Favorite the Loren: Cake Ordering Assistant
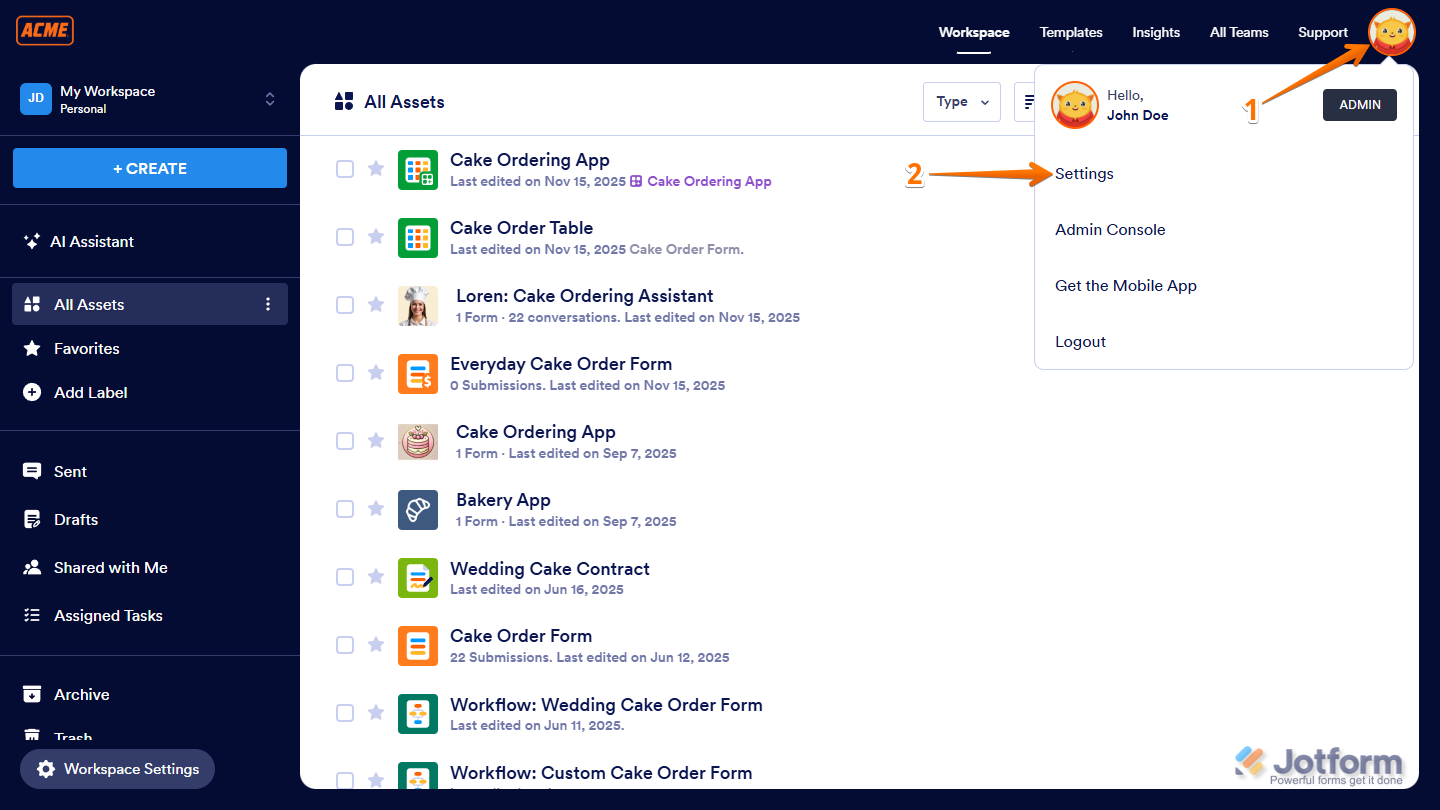1440x810 pixels. pyautogui.click(x=376, y=304)
